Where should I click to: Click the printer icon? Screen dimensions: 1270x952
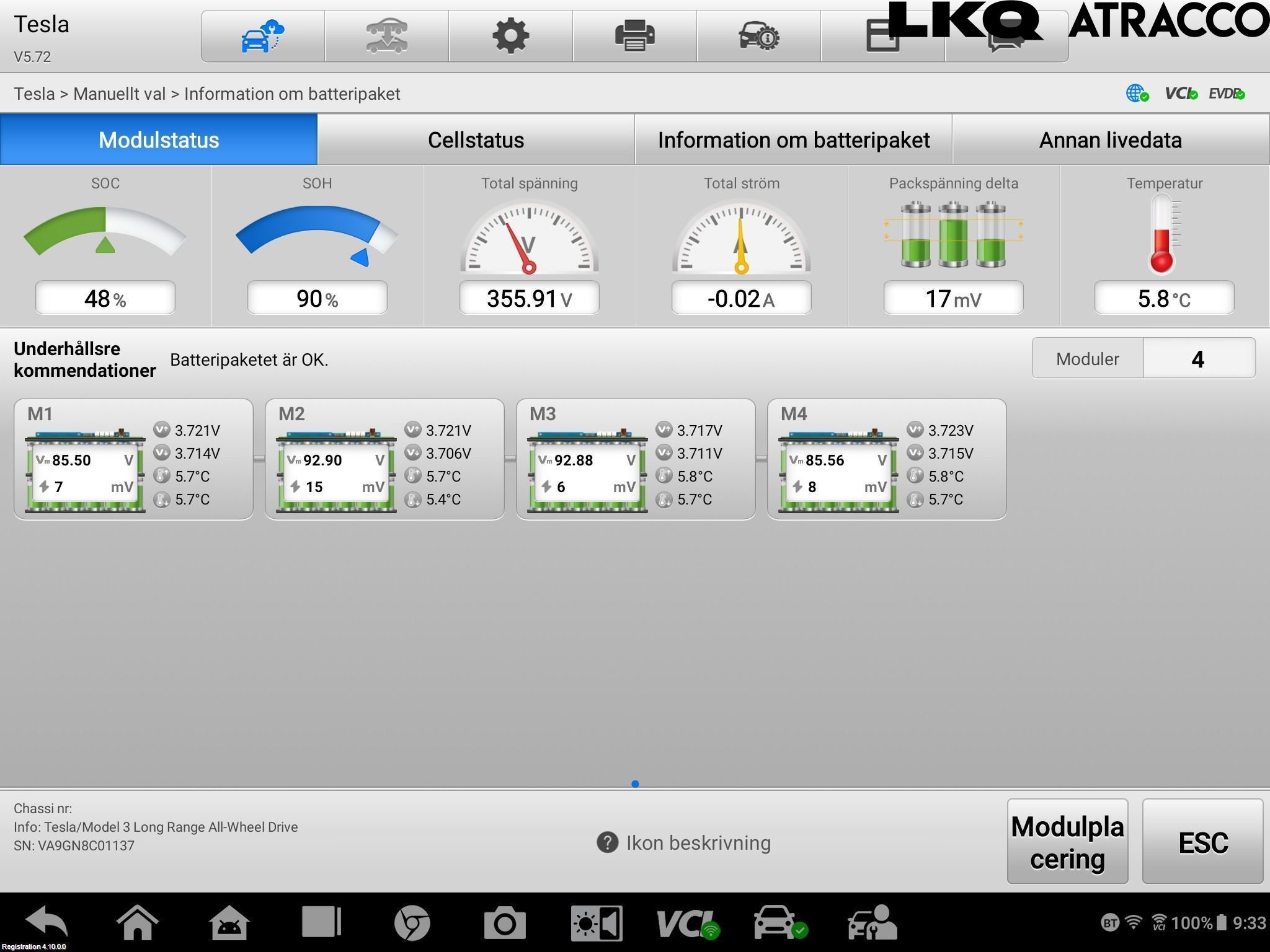point(634,36)
